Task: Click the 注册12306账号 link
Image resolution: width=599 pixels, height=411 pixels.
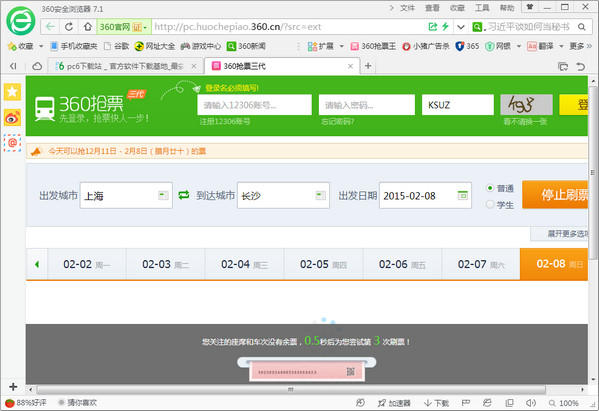Action: 225,121
